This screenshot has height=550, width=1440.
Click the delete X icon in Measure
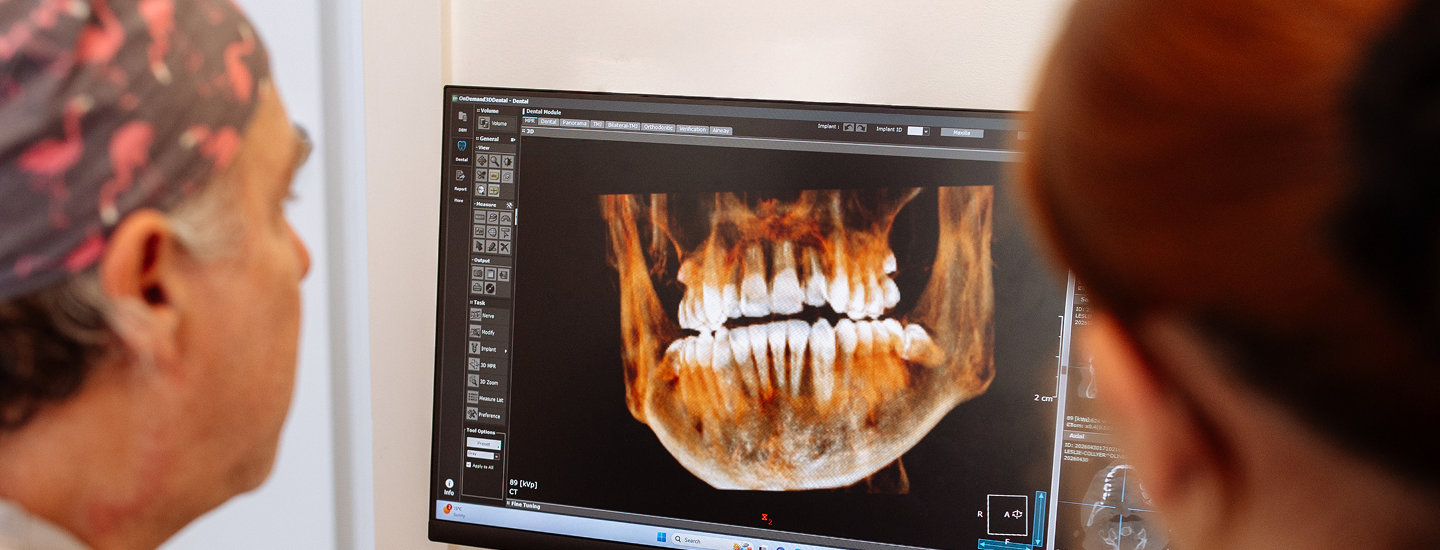coord(505,246)
